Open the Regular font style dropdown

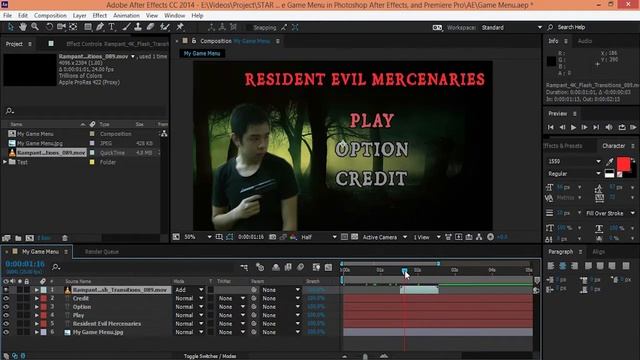point(573,174)
